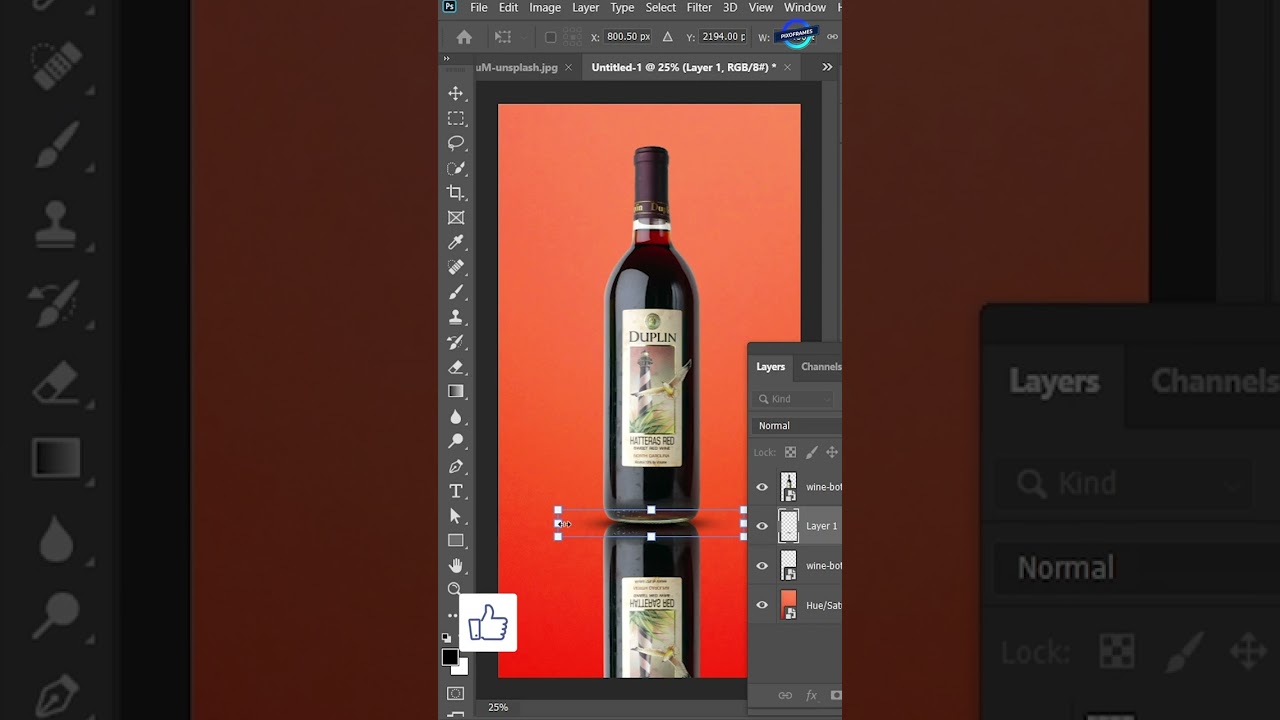Select the Path Selection tool
Screen dimensions: 1280x720
tap(456, 516)
